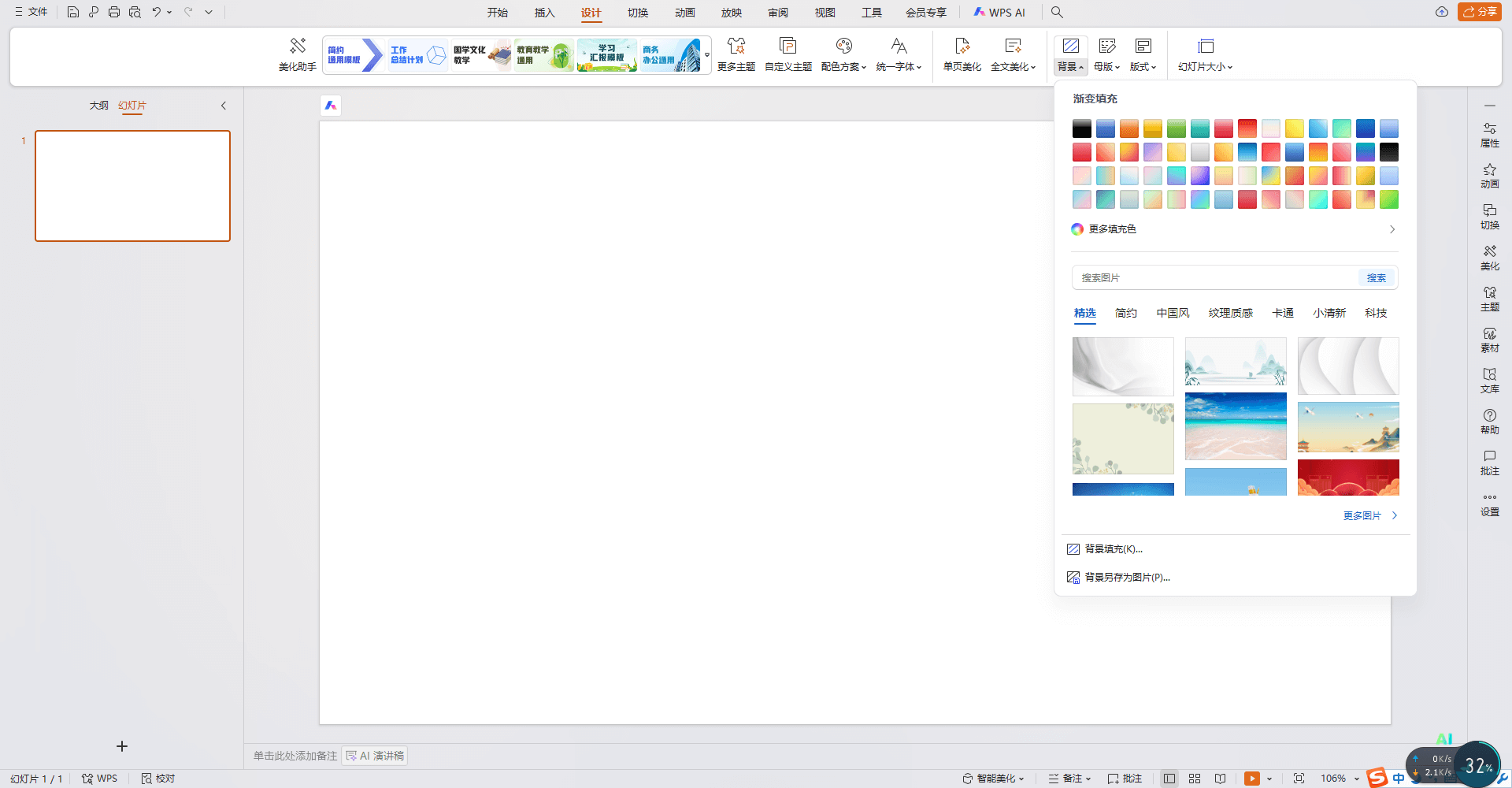Image resolution: width=1512 pixels, height=788 pixels.
Task: Select the 中国风 image category tab
Action: click(x=1173, y=313)
